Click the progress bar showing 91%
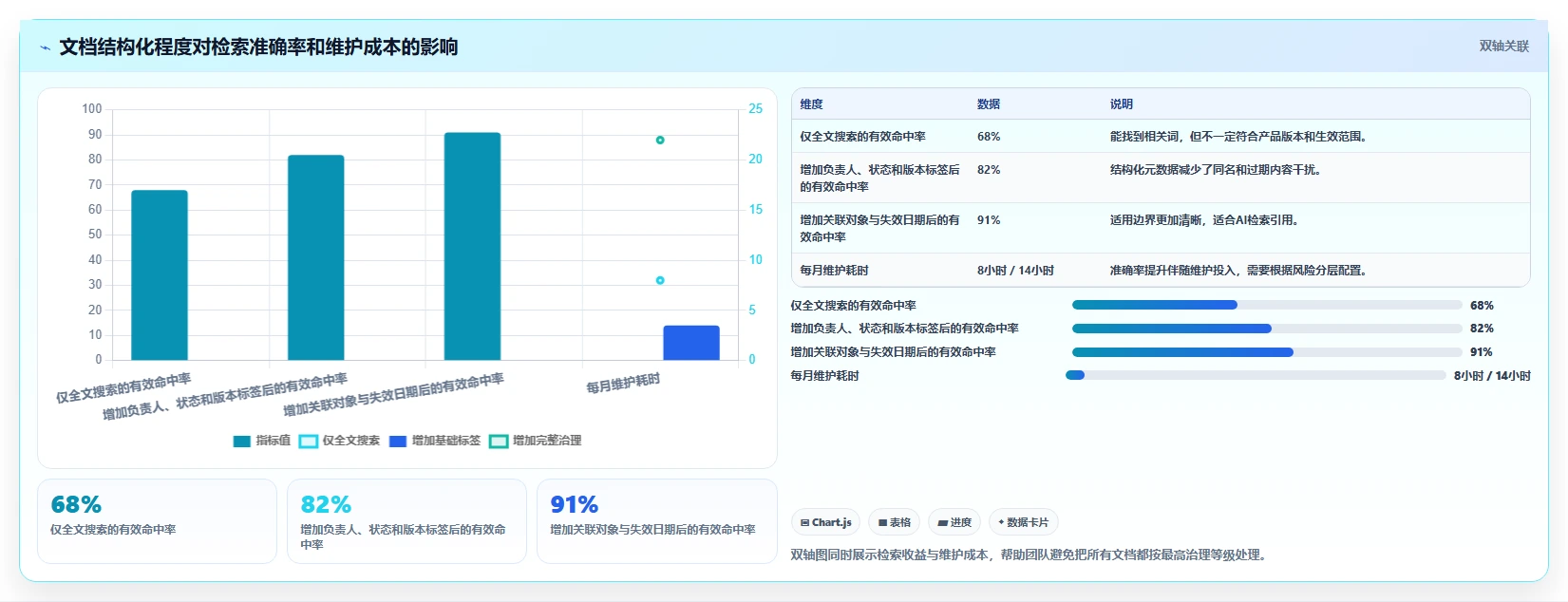Viewport: 1568px width, 602px height. pyautogui.click(x=1267, y=352)
